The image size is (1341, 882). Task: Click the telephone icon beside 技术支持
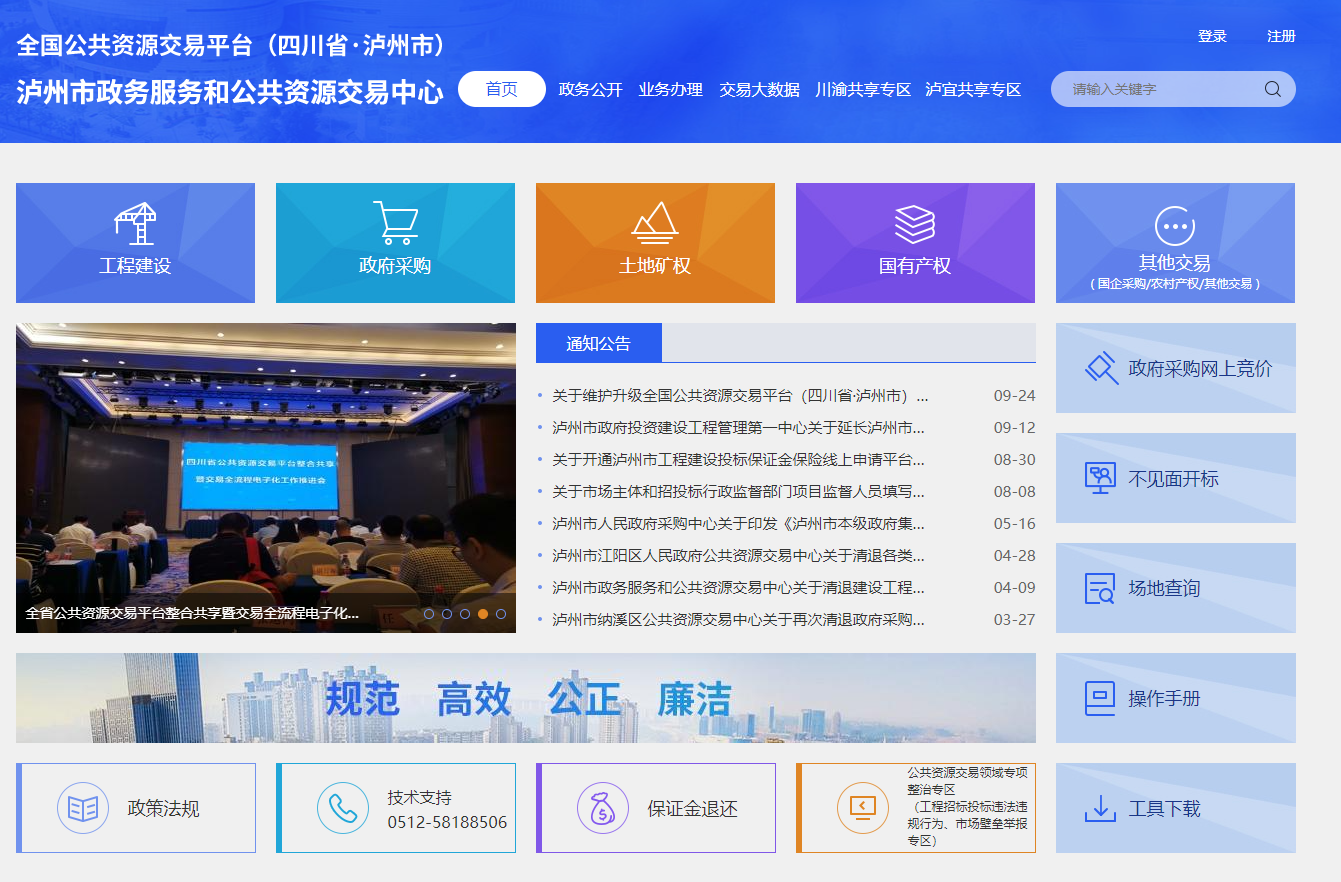coord(342,808)
